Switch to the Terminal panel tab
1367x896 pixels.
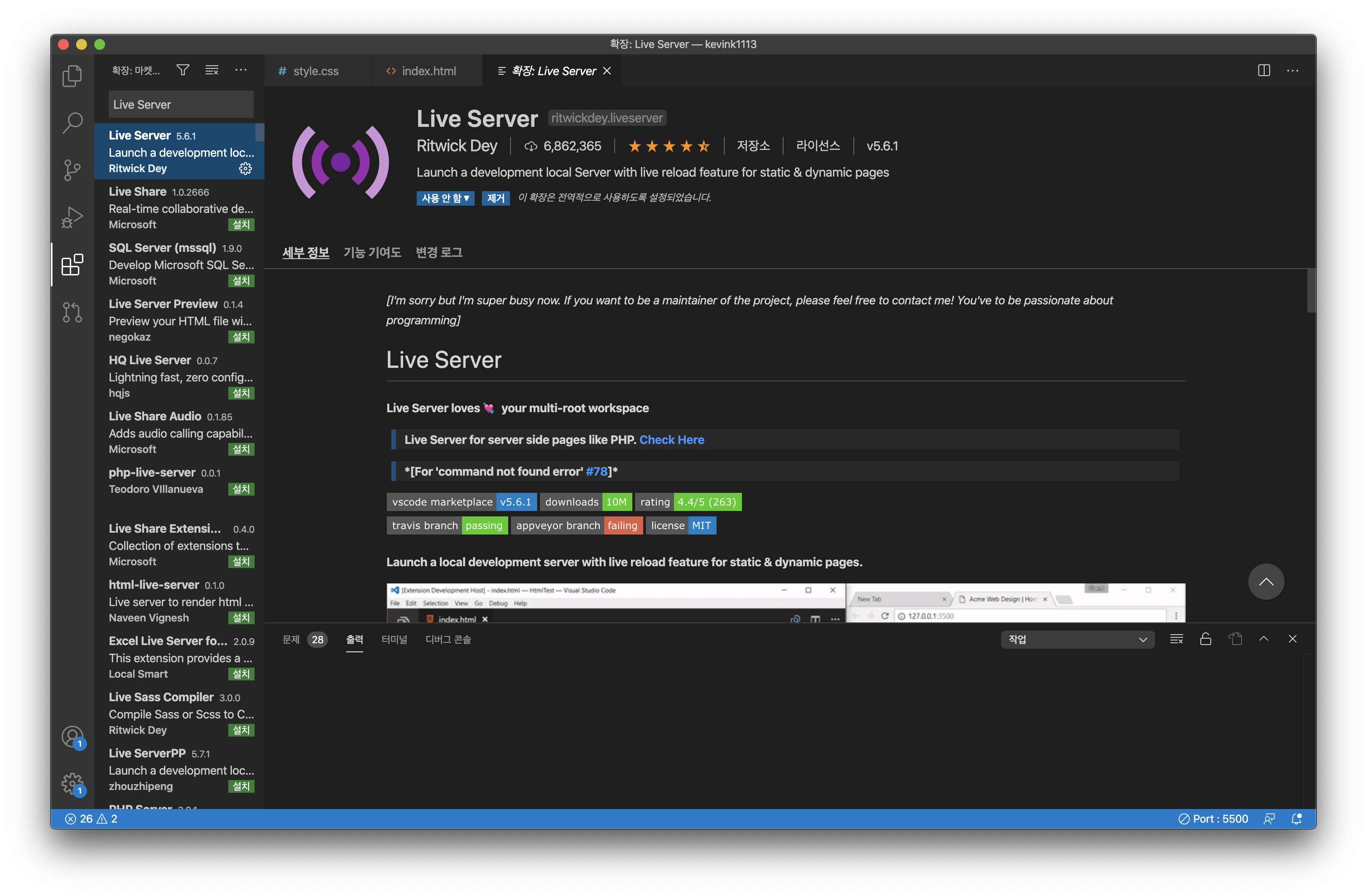point(394,639)
